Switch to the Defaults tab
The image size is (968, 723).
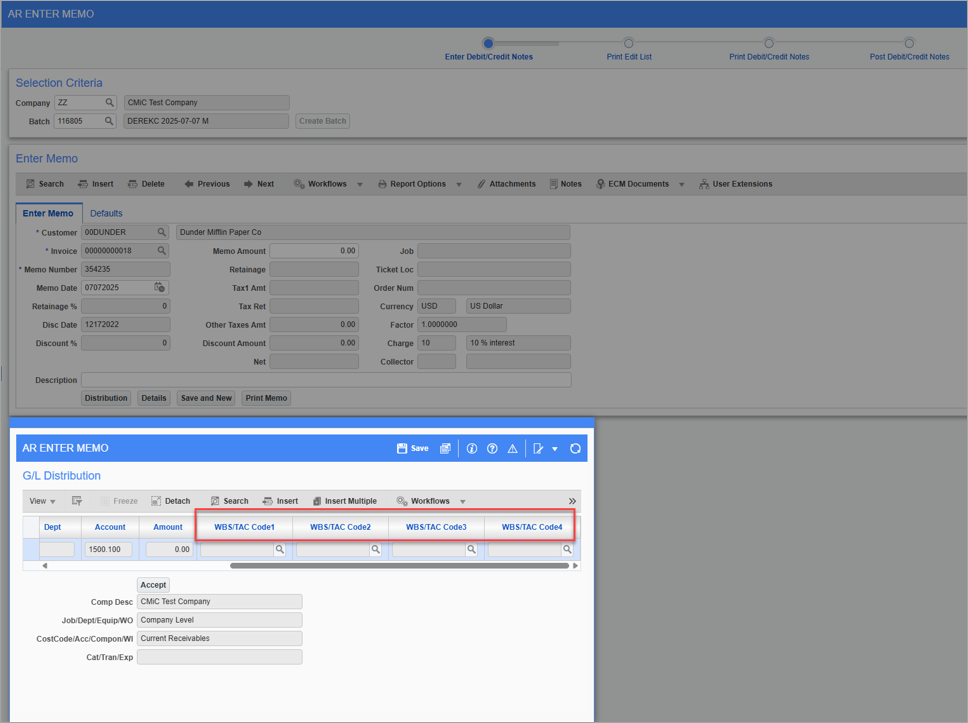pyautogui.click(x=106, y=213)
